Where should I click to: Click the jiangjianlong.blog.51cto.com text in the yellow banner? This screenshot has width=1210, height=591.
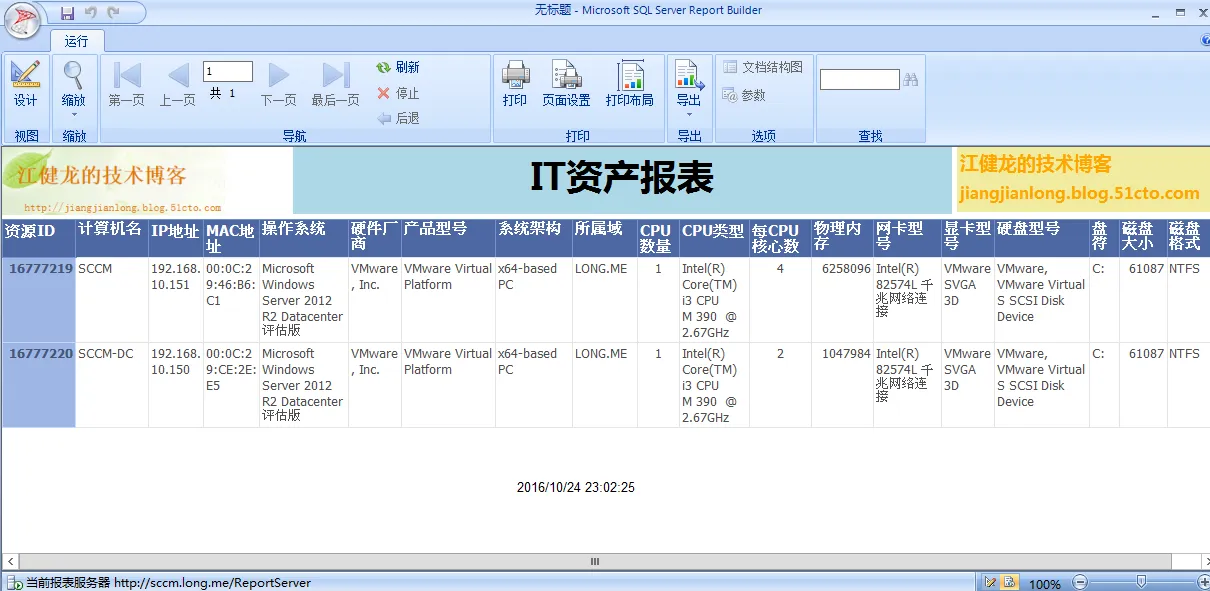pyautogui.click(x=1079, y=194)
